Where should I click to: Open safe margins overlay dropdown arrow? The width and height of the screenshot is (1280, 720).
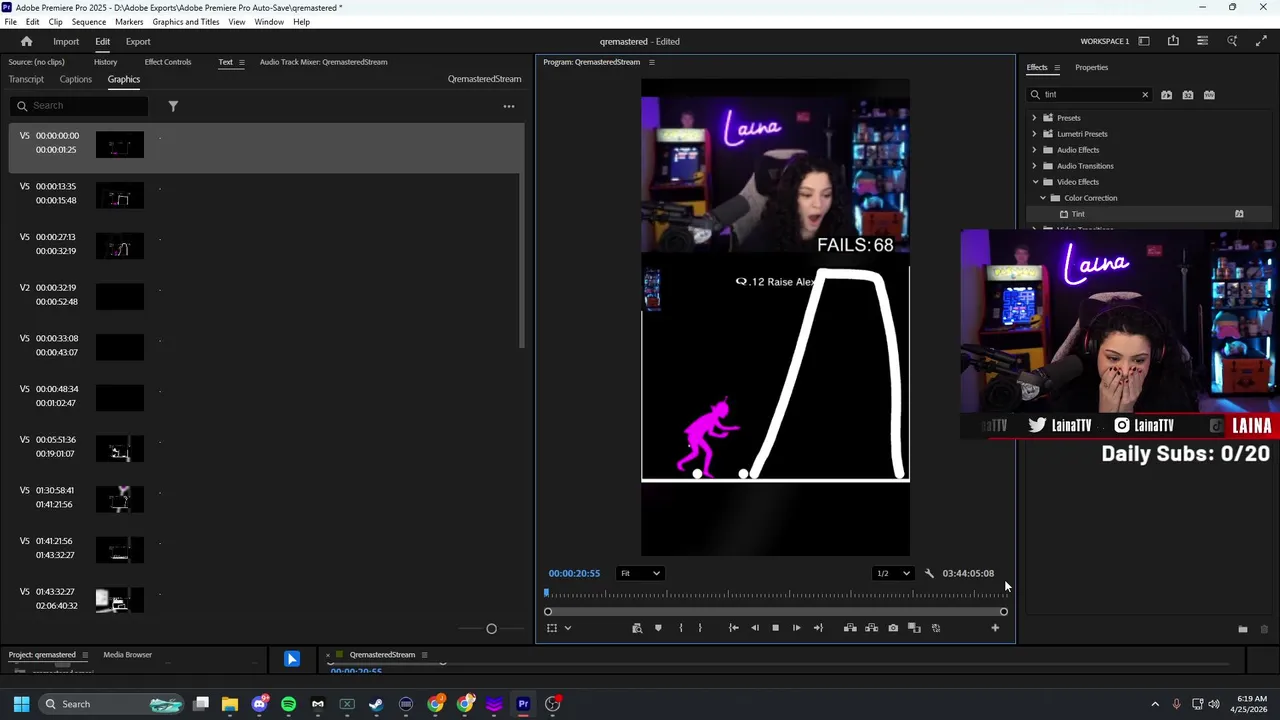568,628
